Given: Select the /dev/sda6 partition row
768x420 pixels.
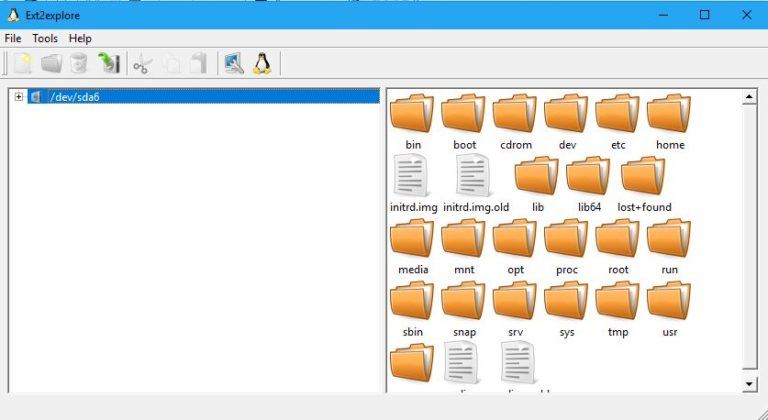Looking at the screenshot, I should click(203, 97).
